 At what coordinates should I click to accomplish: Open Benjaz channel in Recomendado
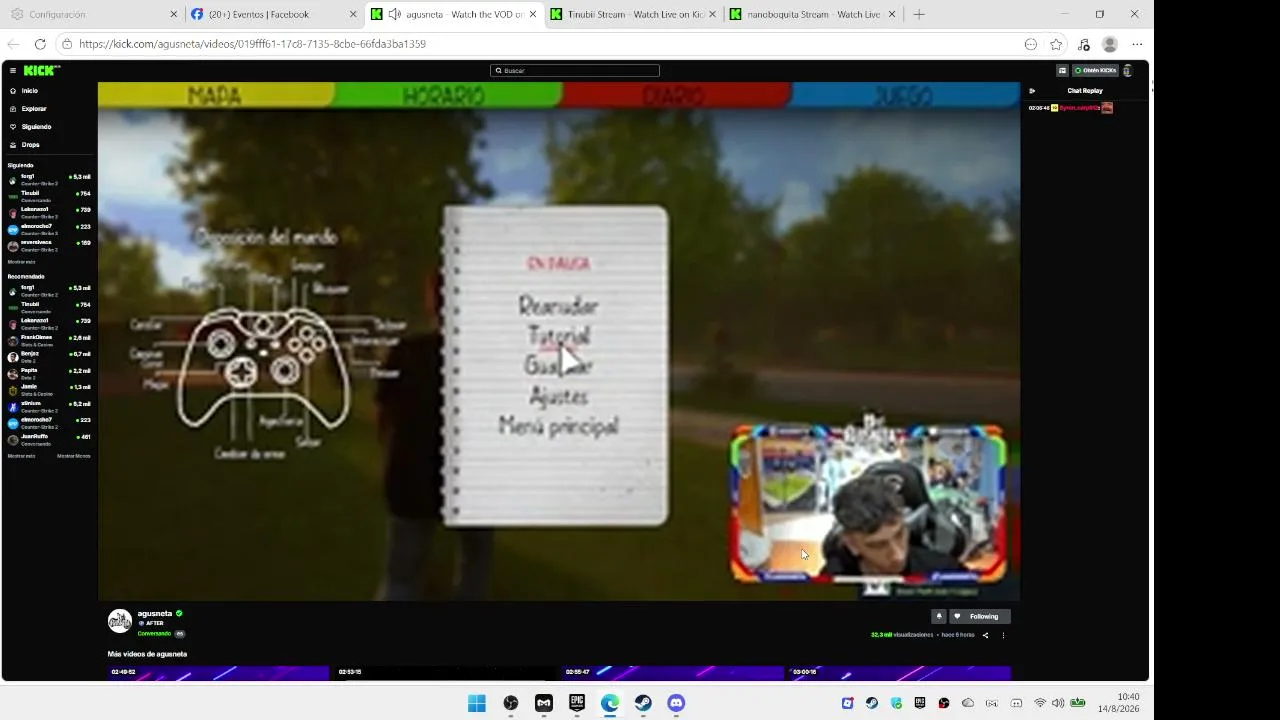click(x=49, y=356)
